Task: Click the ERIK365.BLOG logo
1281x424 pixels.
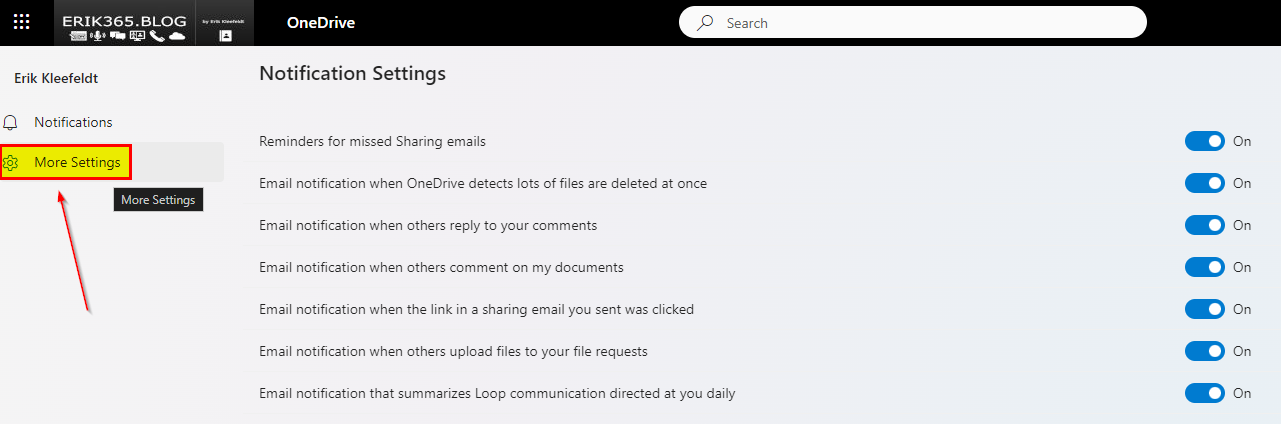Action: click(124, 20)
